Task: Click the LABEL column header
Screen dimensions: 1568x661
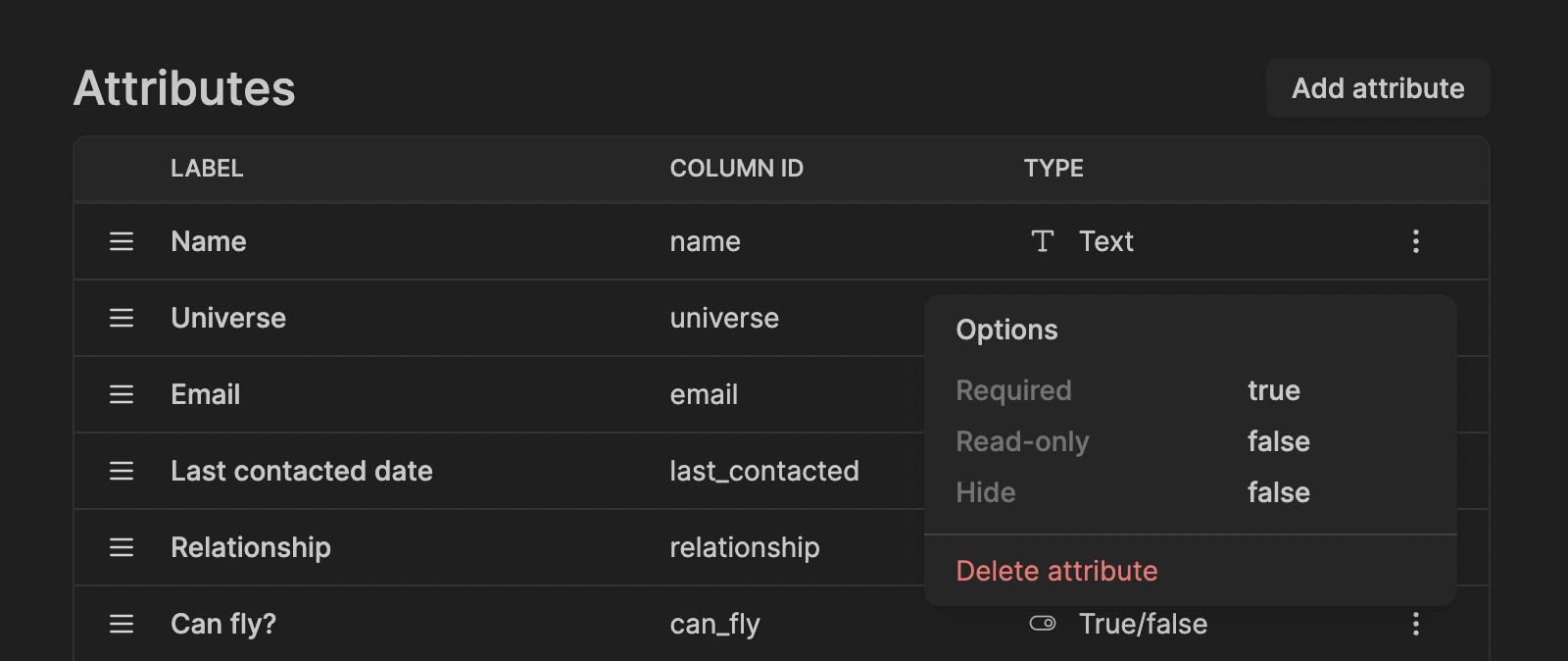Action: point(207,169)
